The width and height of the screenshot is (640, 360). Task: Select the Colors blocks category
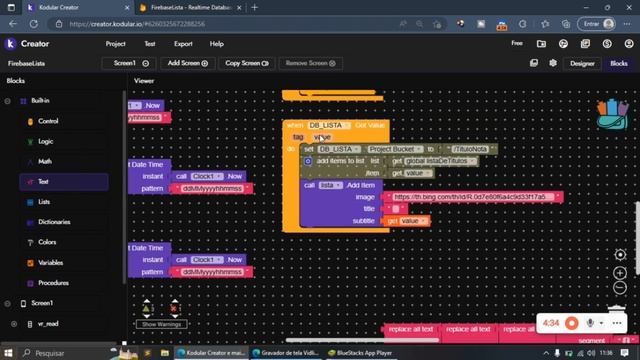[64, 242]
